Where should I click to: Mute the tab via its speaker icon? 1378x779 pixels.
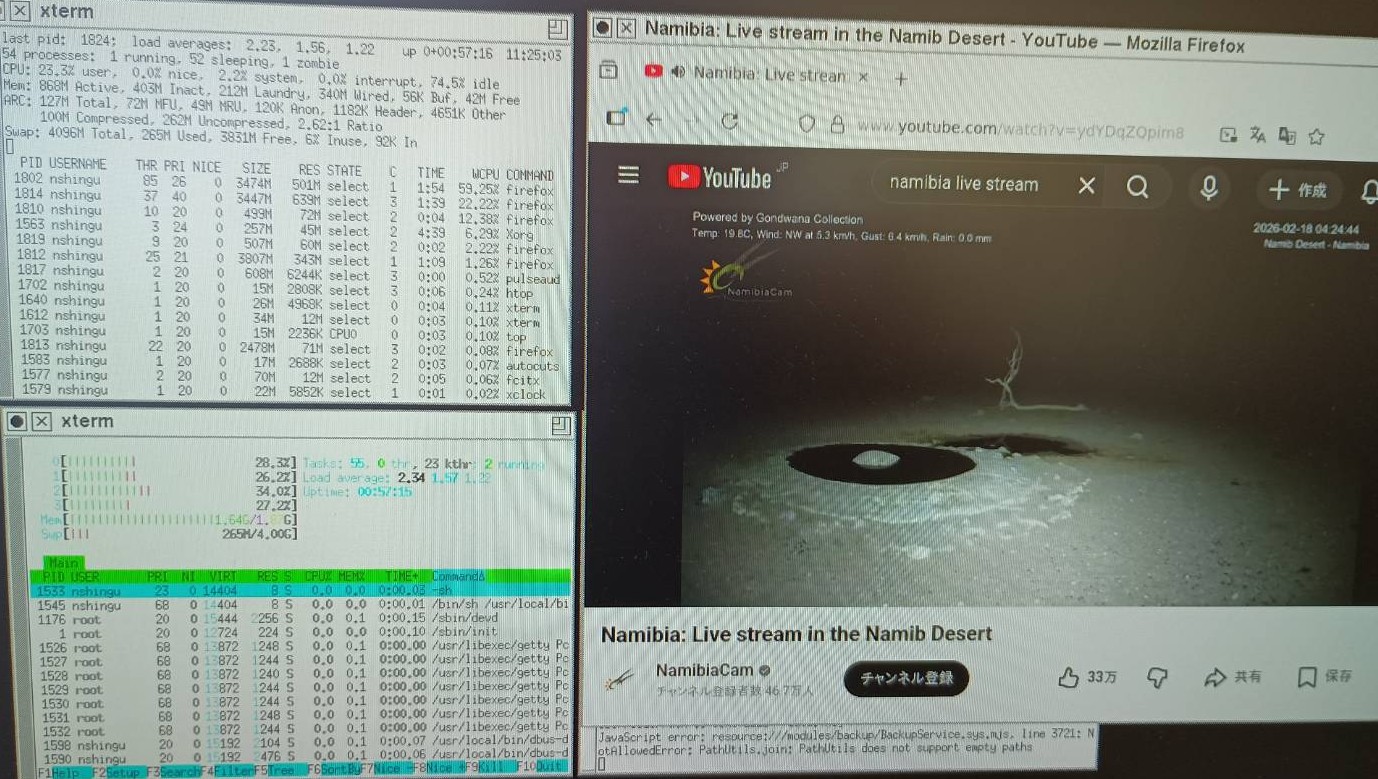click(678, 73)
